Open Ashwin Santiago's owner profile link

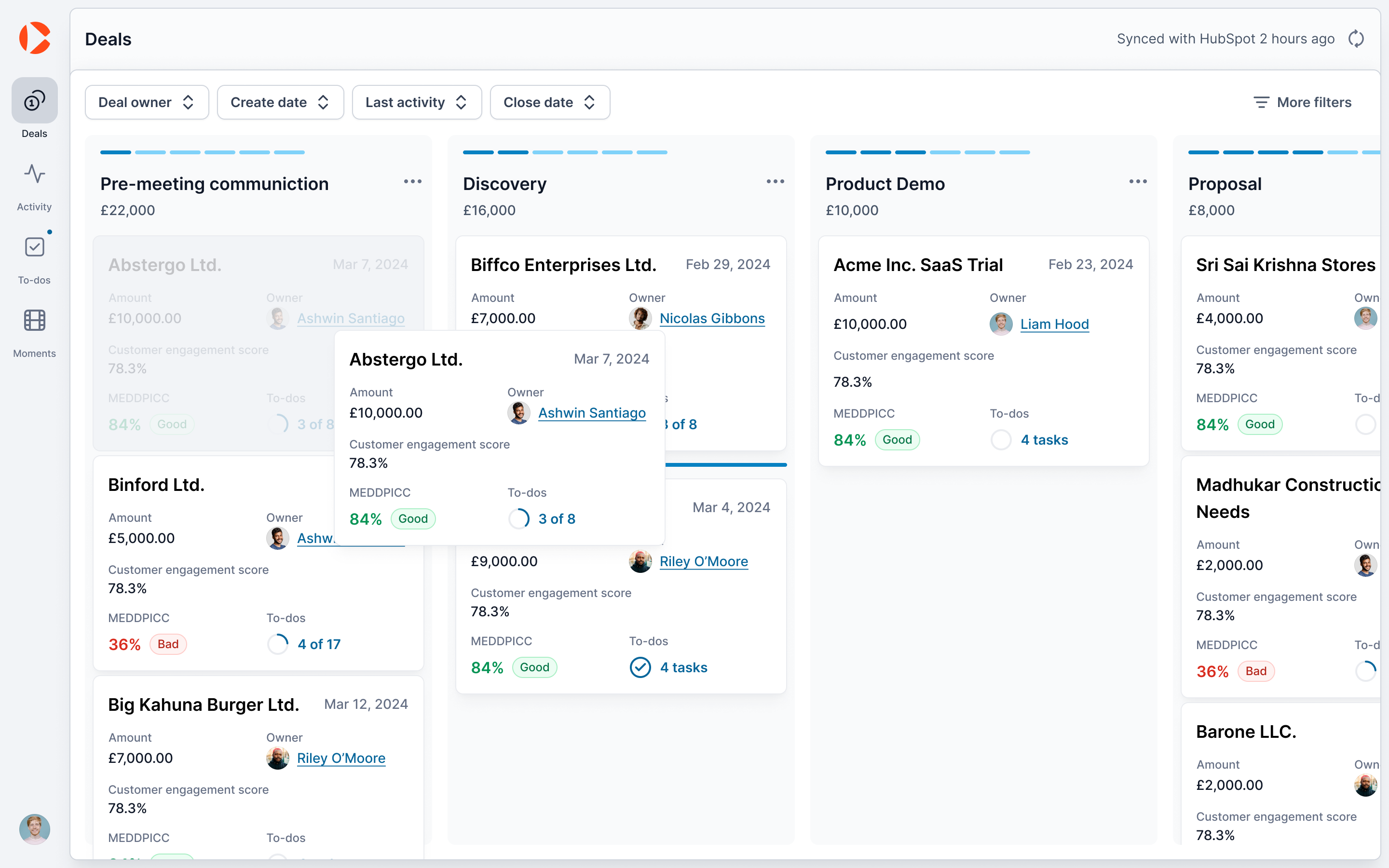pos(592,413)
